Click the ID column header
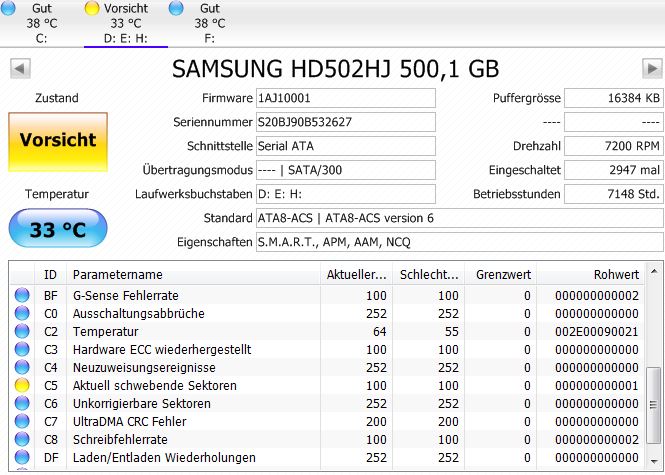The image size is (665, 475). coord(50,274)
